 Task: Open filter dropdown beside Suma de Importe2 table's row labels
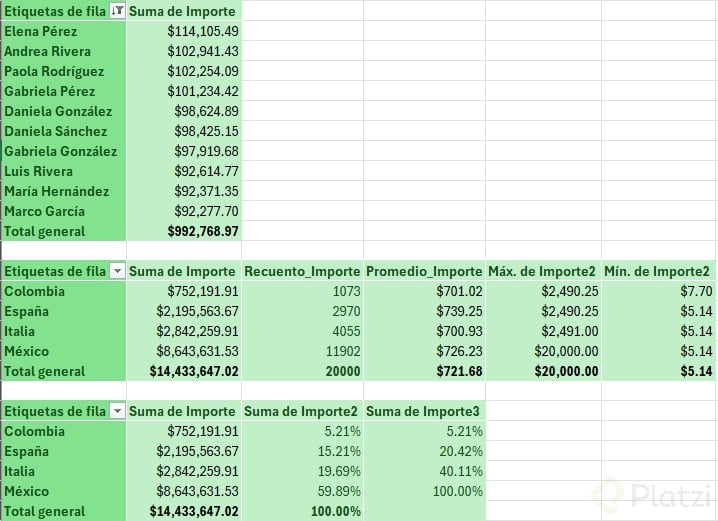(117, 412)
